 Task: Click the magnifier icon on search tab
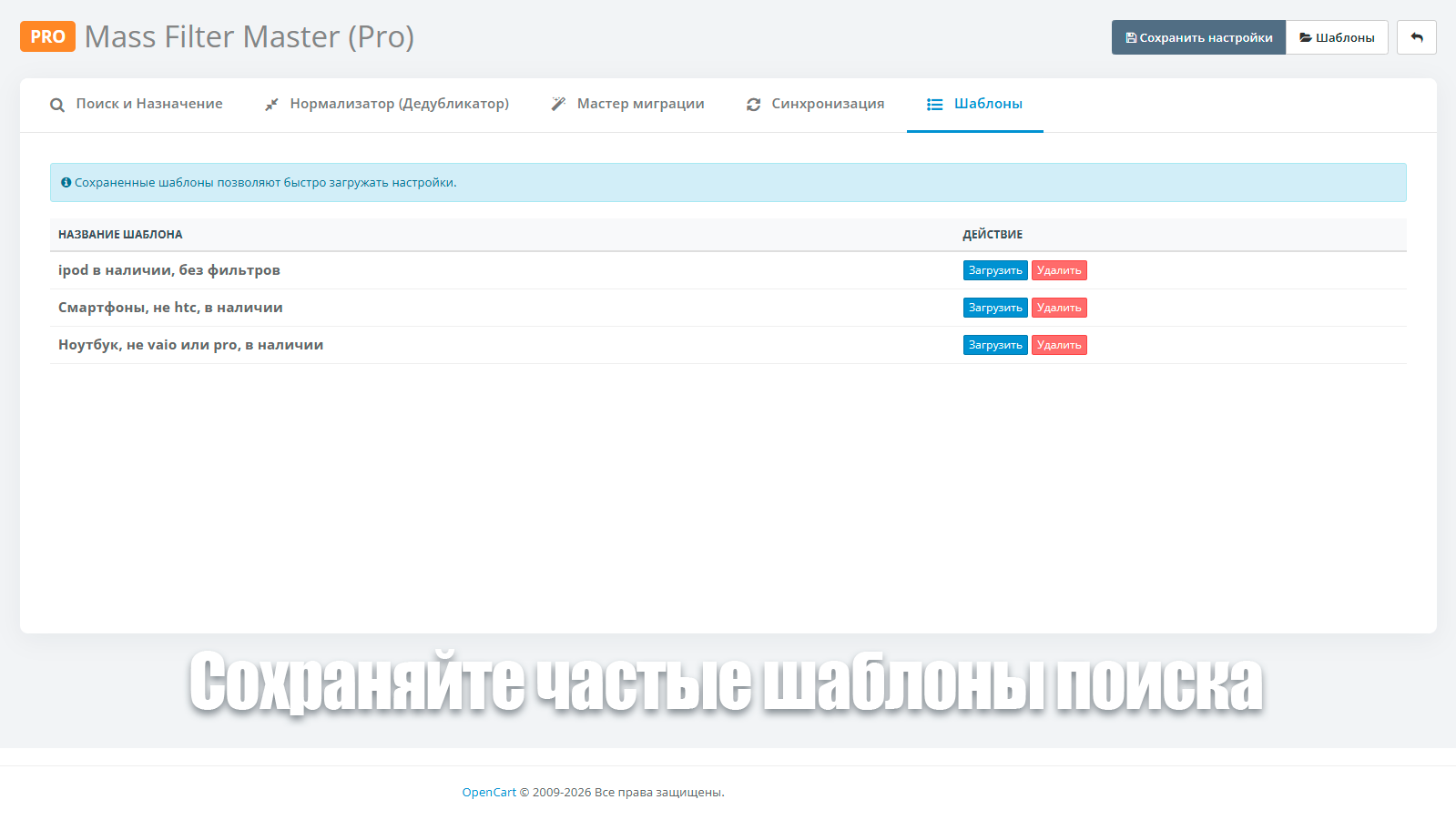pos(57,105)
